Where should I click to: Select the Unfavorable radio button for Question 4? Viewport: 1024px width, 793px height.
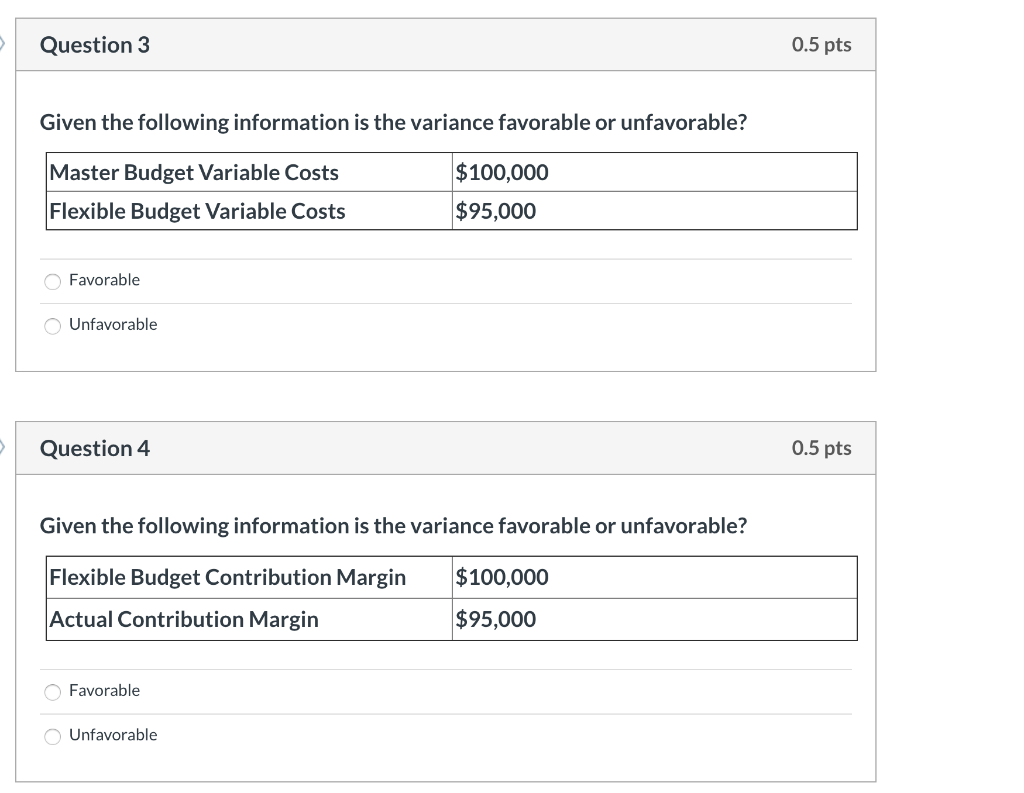click(52, 735)
